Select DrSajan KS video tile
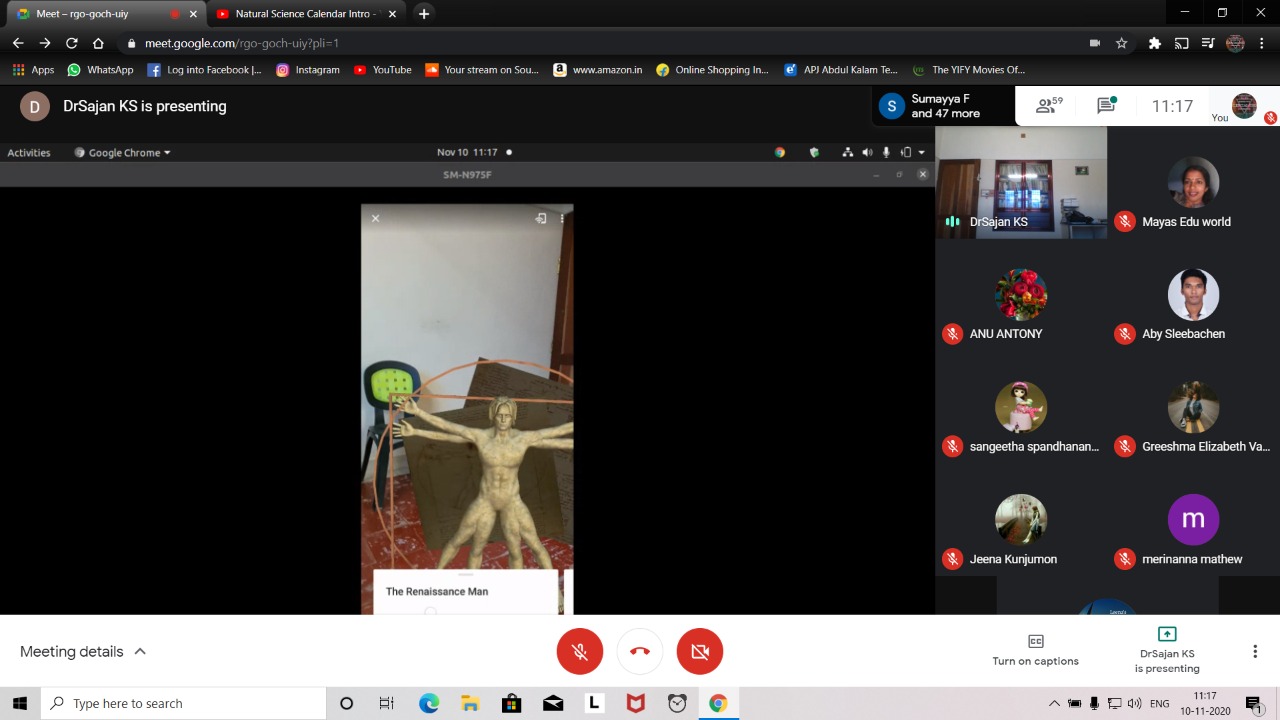Screen dimensions: 1280x720 [1021, 183]
